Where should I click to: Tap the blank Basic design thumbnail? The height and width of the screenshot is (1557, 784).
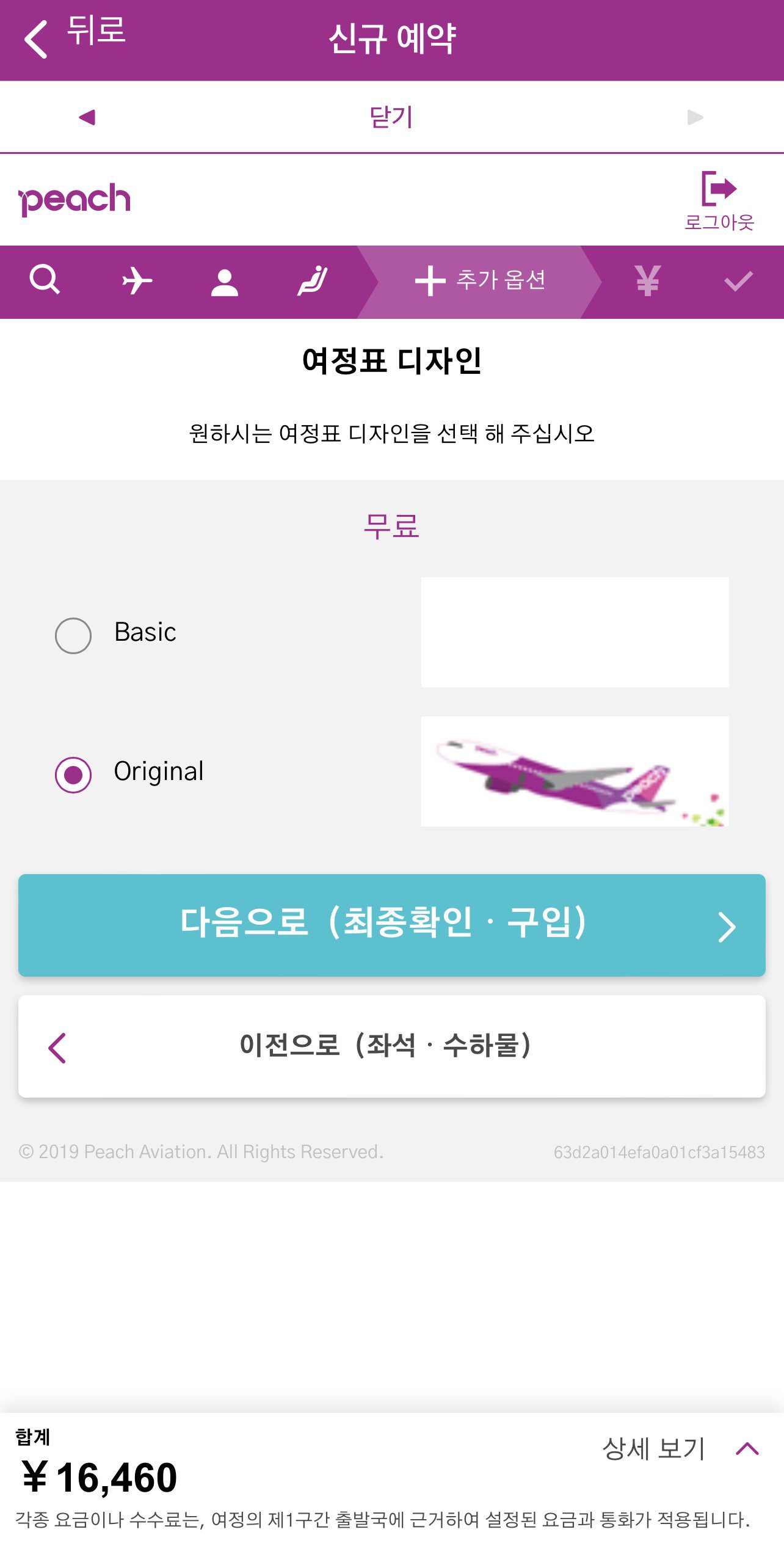coord(575,632)
